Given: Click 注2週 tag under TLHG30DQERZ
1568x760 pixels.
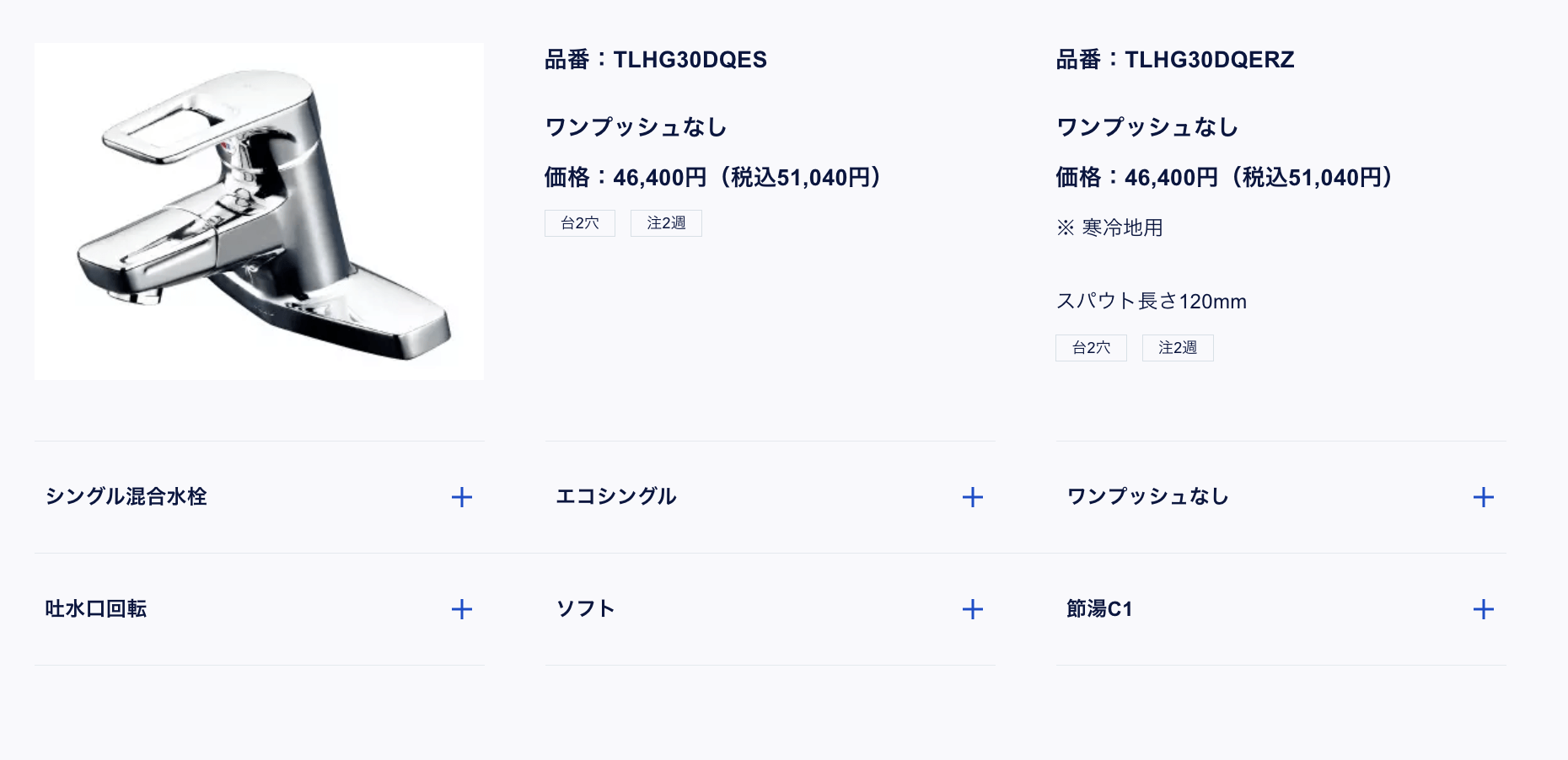Looking at the screenshot, I should coord(1178,348).
